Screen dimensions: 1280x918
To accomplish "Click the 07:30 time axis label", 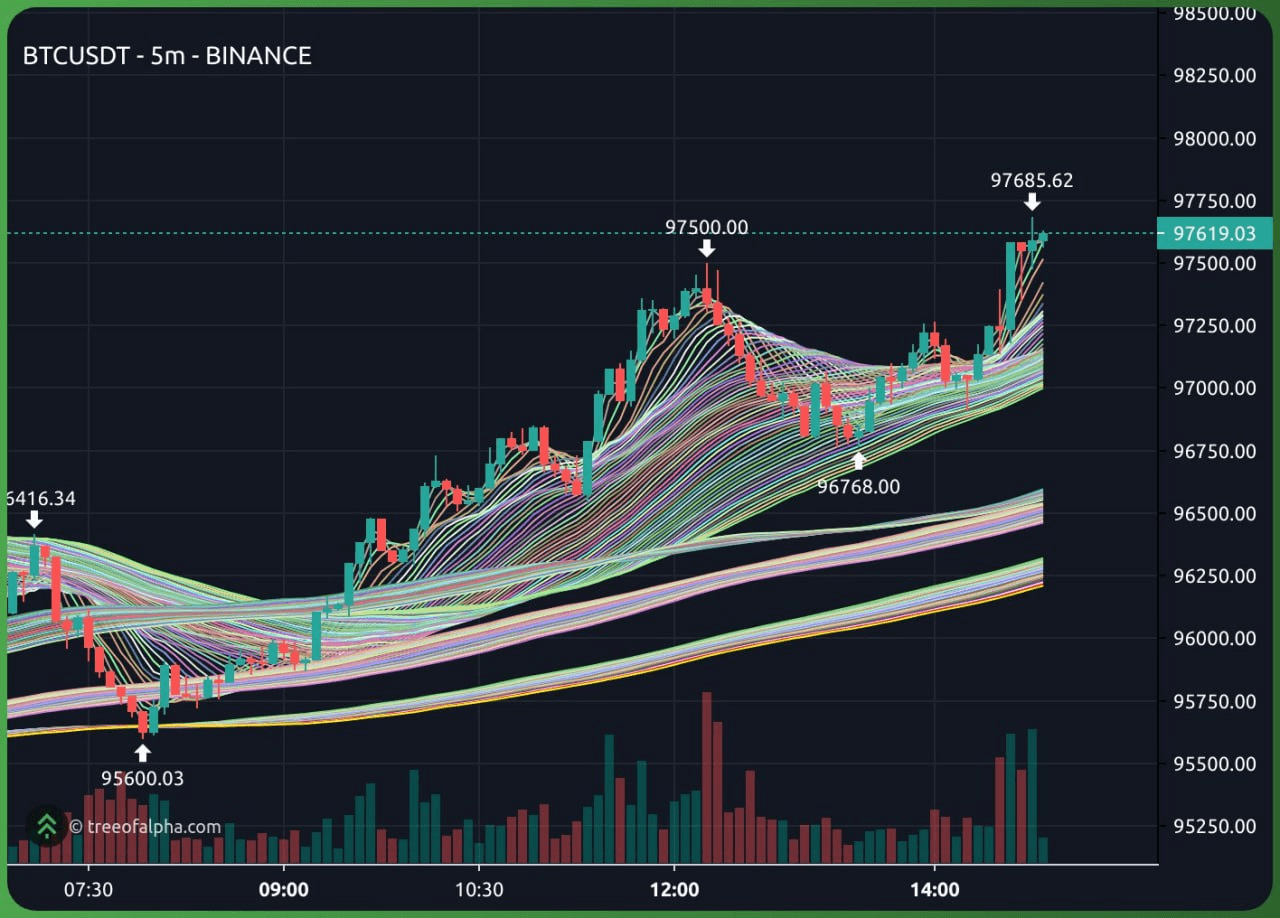I will click(x=88, y=889).
